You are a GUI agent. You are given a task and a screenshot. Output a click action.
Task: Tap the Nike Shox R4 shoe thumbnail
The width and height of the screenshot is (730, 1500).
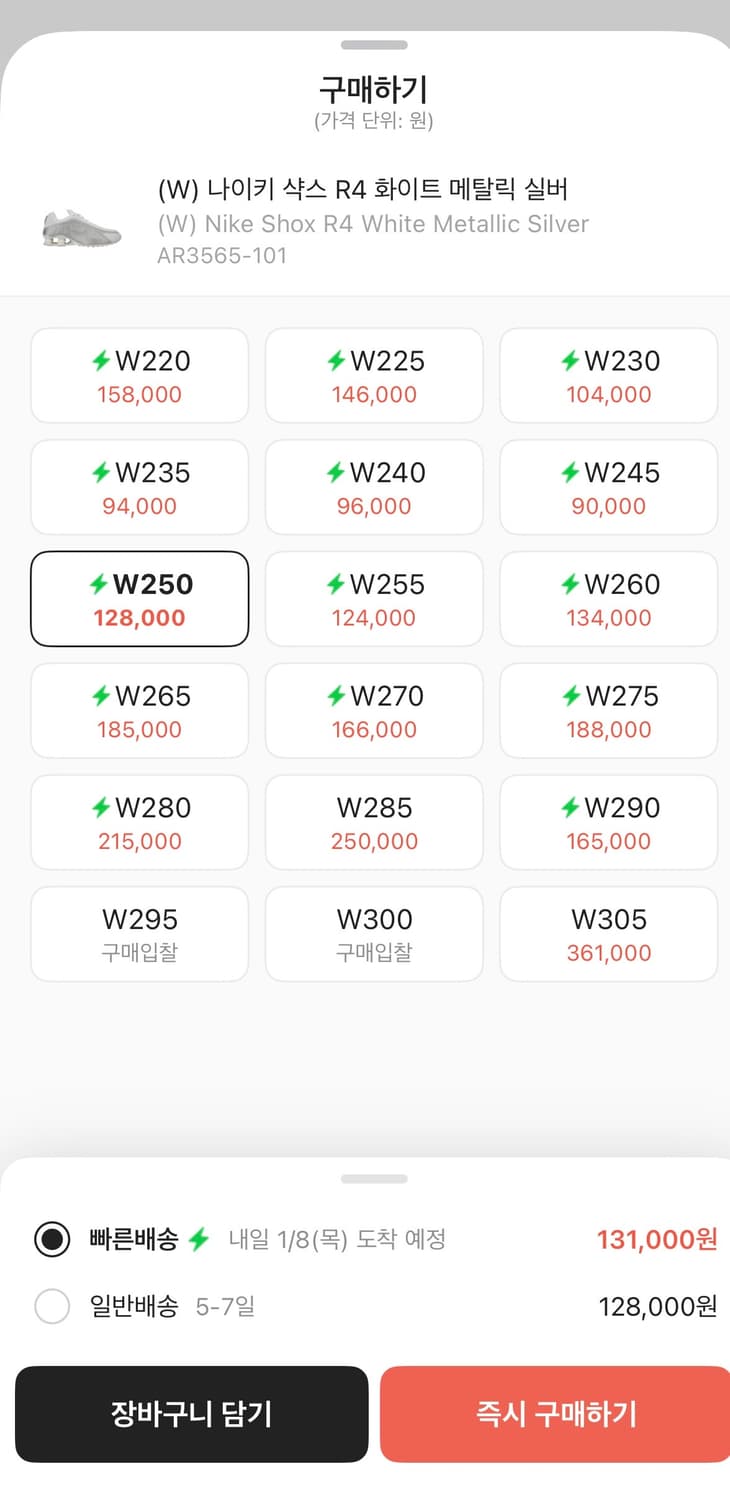click(82, 226)
